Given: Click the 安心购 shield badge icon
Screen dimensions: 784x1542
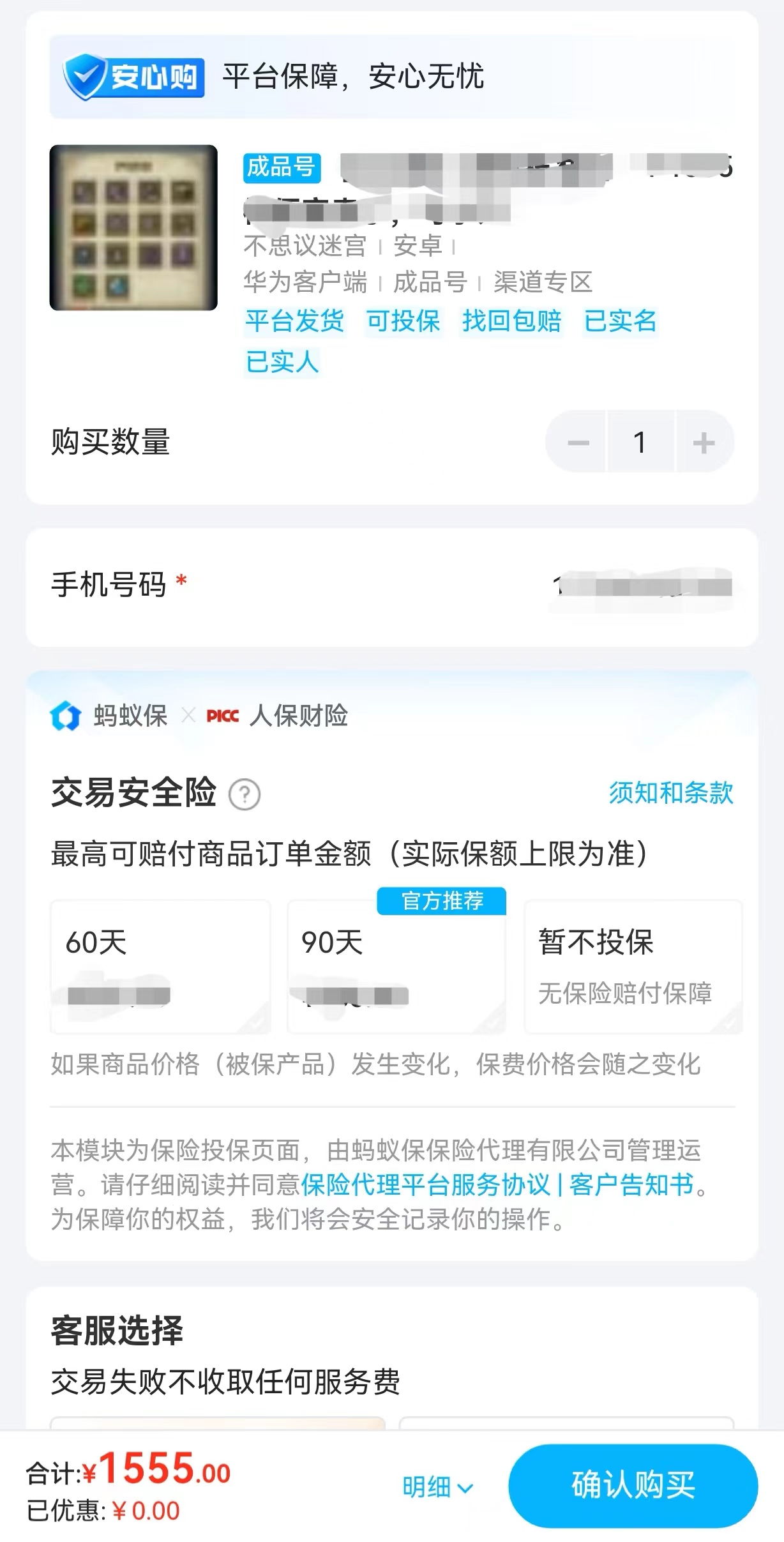Looking at the screenshot, I should 133,77.
